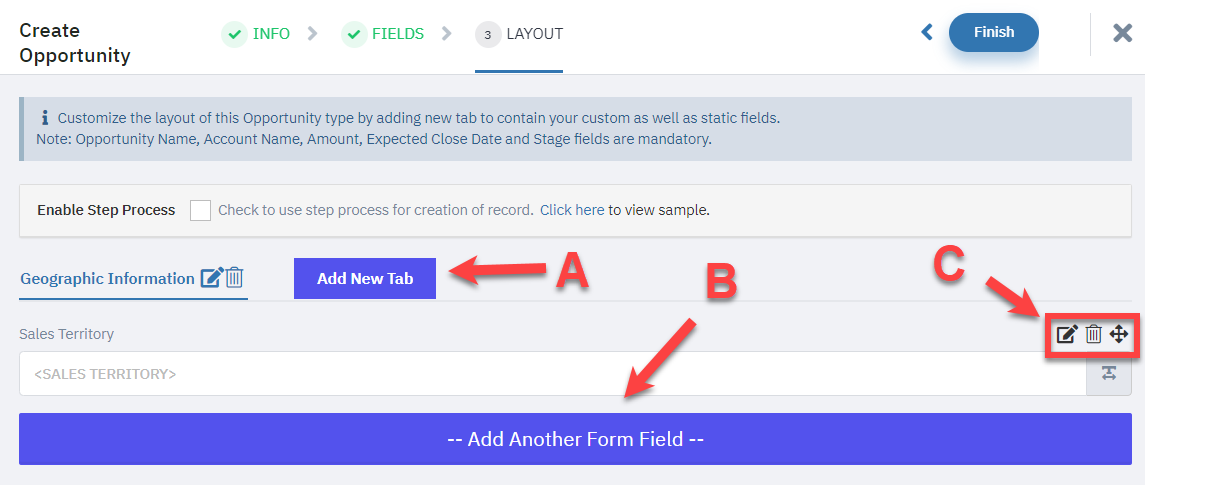Delete the Sales Territory field
This screenshot has height=485, width=1226.
point(1093,334)
